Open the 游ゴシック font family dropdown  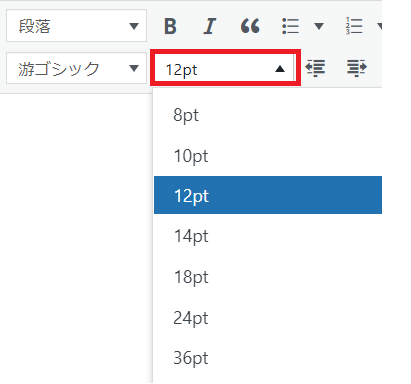coord(76,68)
